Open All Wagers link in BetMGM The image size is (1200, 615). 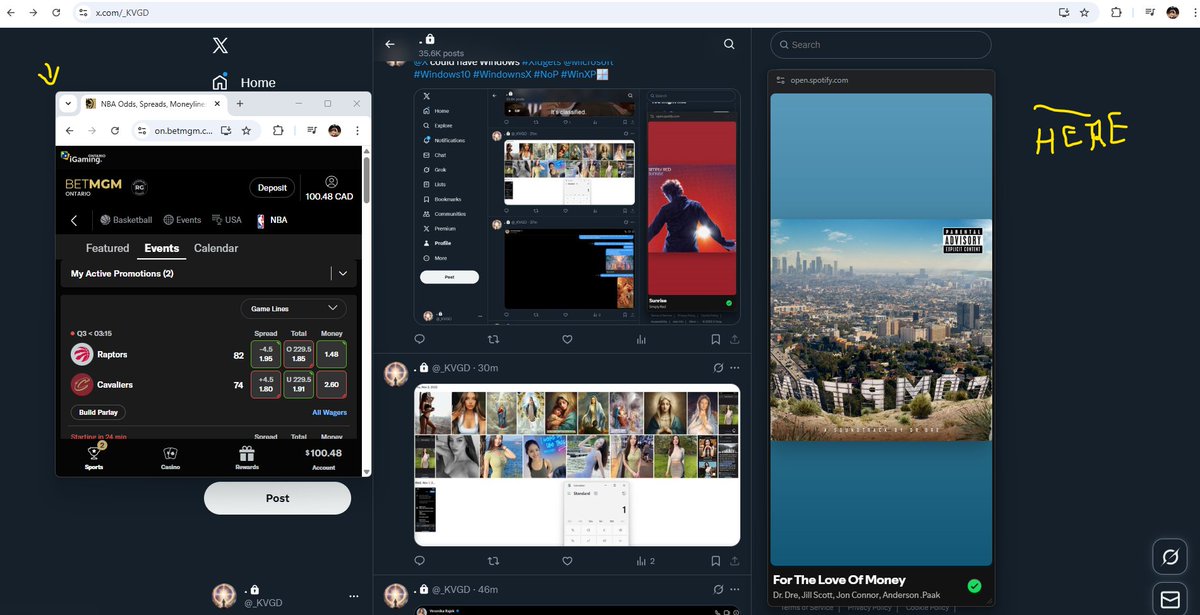[329, 412]
